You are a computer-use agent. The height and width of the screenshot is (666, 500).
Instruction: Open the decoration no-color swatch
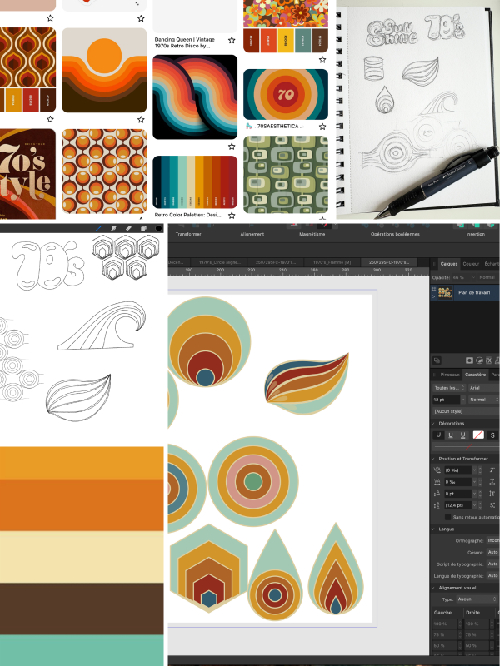pyautogui.click(x=478, y=435)
